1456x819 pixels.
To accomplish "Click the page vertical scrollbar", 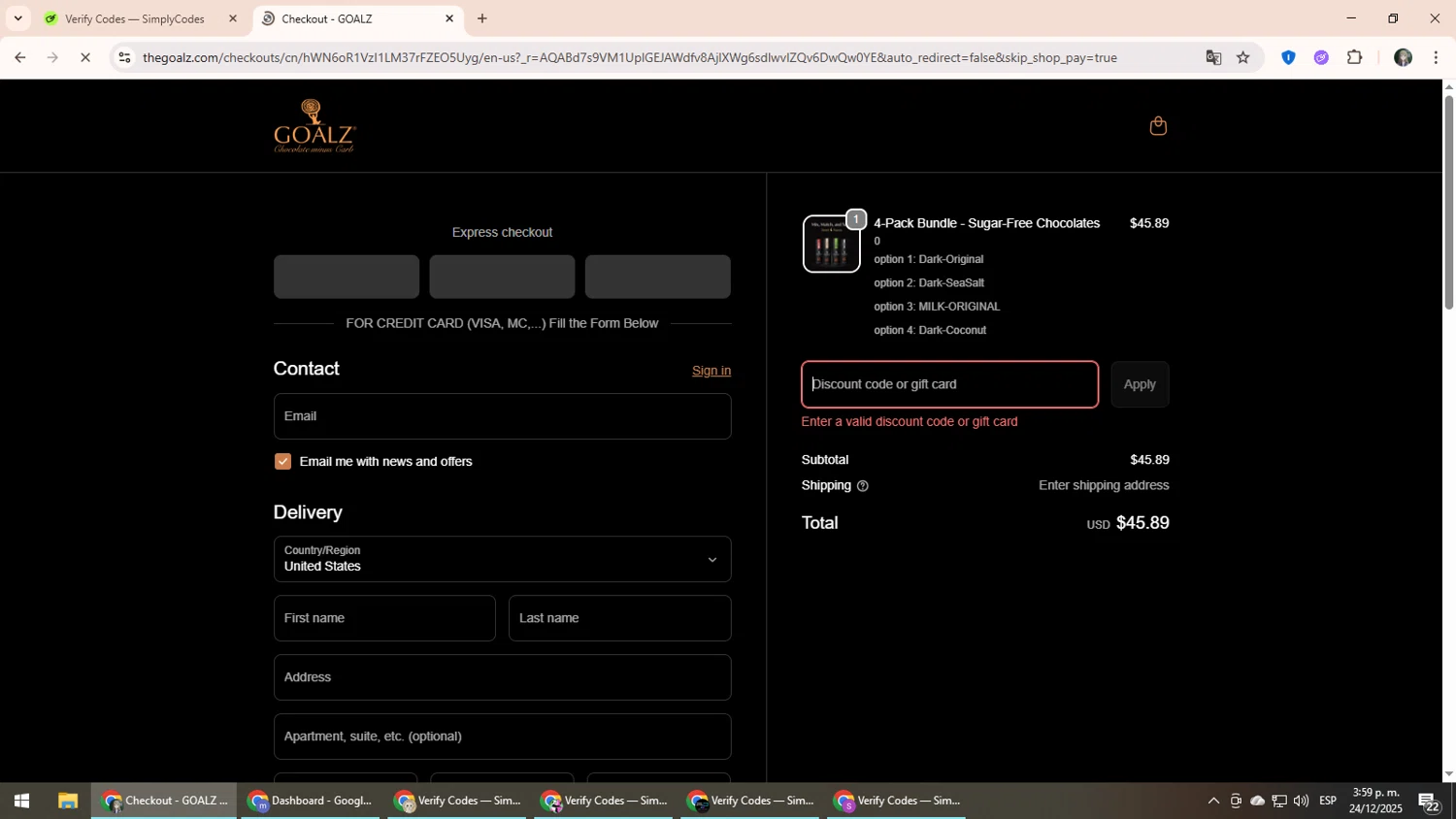I will pyautogui.click(x=1448, y=202).
